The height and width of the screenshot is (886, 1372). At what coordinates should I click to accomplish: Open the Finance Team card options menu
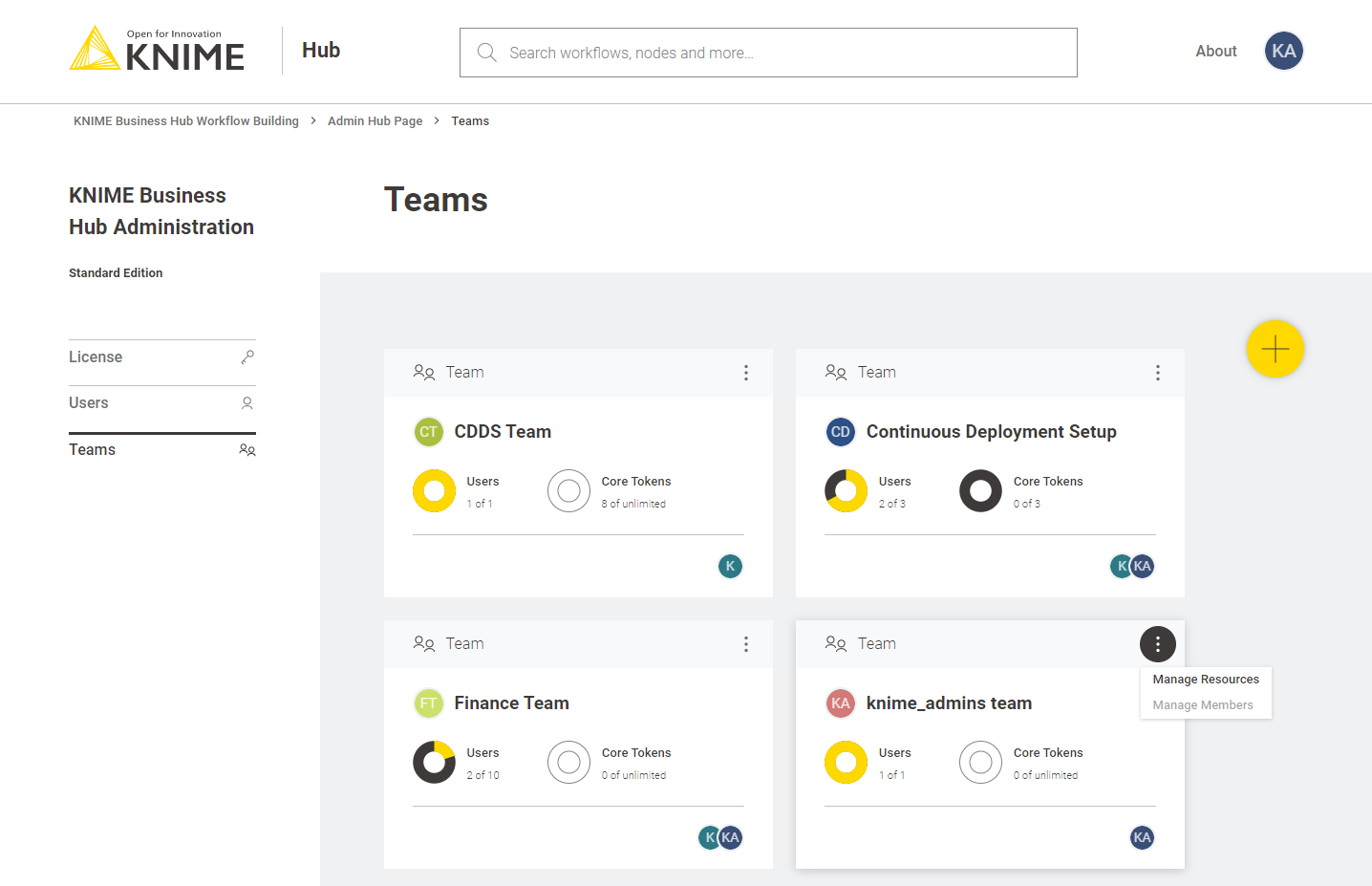(x=745, y=644)
